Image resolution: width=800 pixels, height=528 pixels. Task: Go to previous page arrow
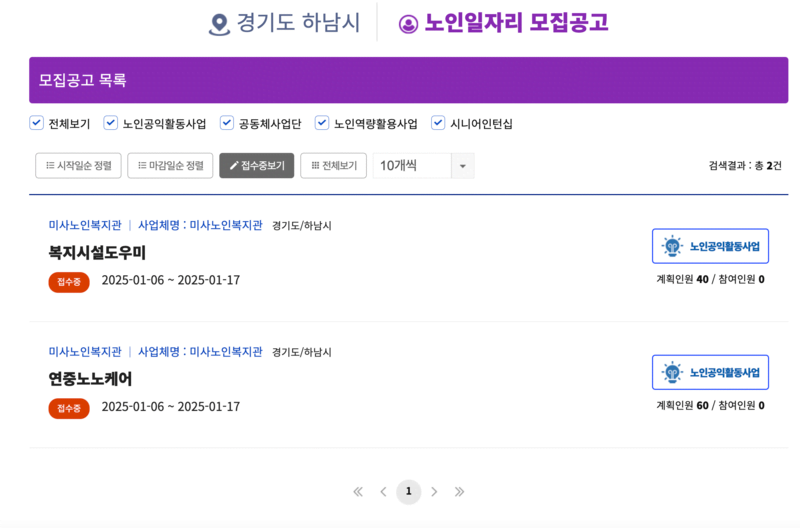point(383,492)
